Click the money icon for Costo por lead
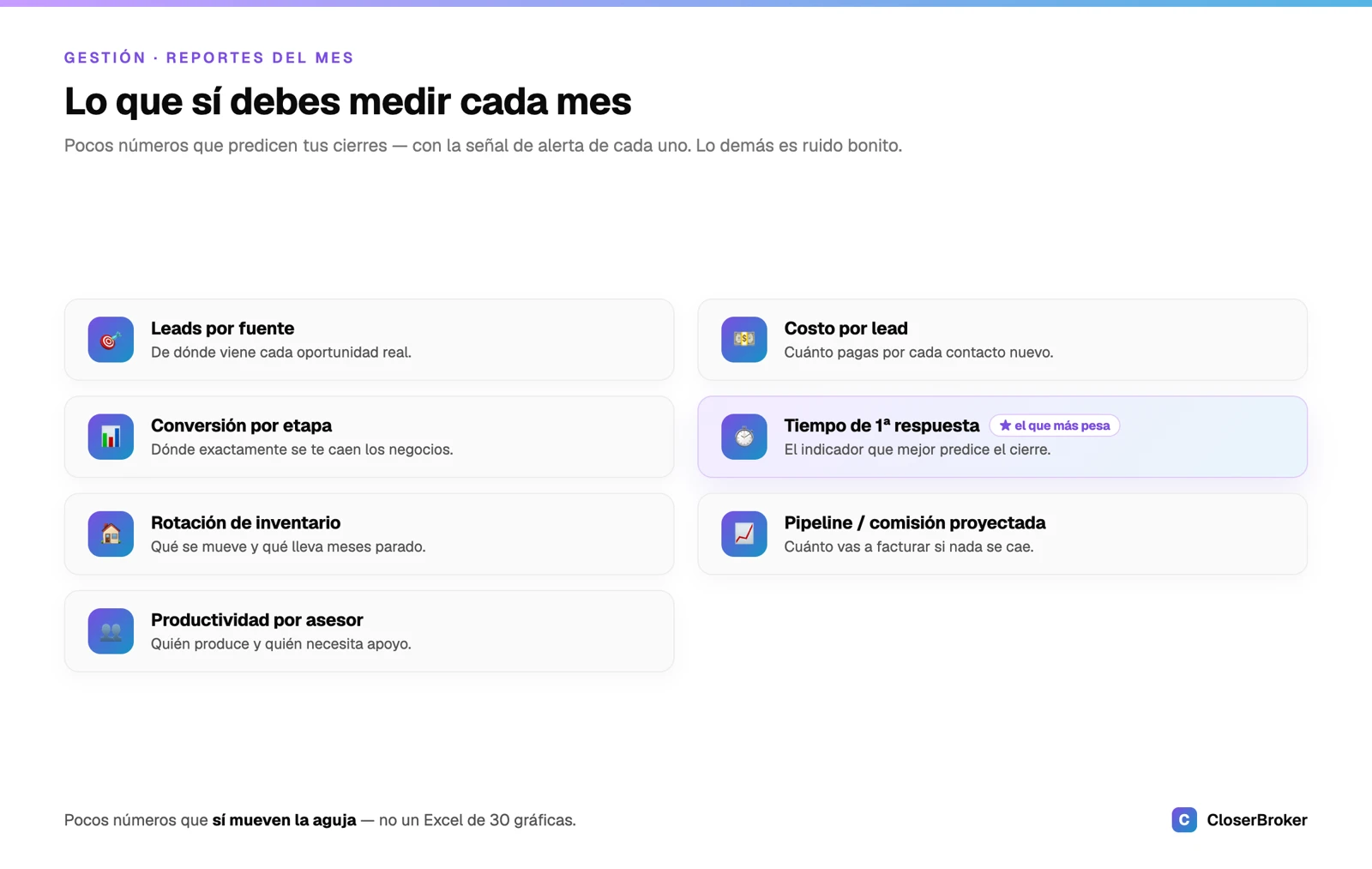The height and width of the screenshot is (869, 1372). tap(744, 340)
